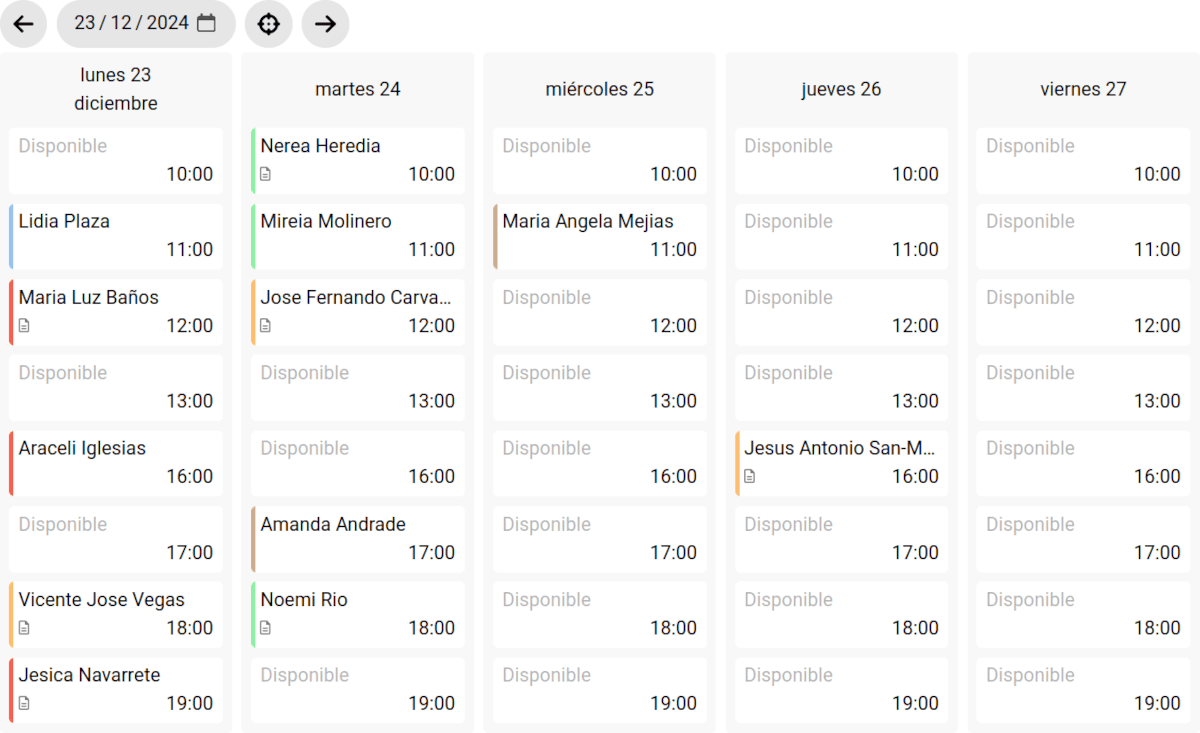Viewport: 1200px width, 733px height.
Task: Click the 23/12/2024 date field
Action: coord(131,23)
